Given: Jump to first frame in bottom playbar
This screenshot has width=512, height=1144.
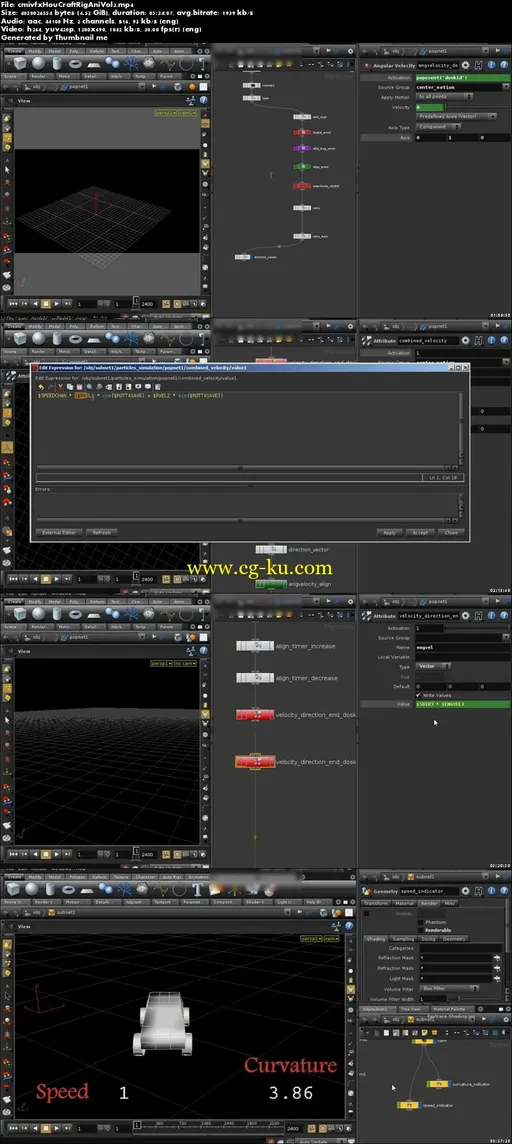Looking at the screenshot, I should tap(15, 1128).
